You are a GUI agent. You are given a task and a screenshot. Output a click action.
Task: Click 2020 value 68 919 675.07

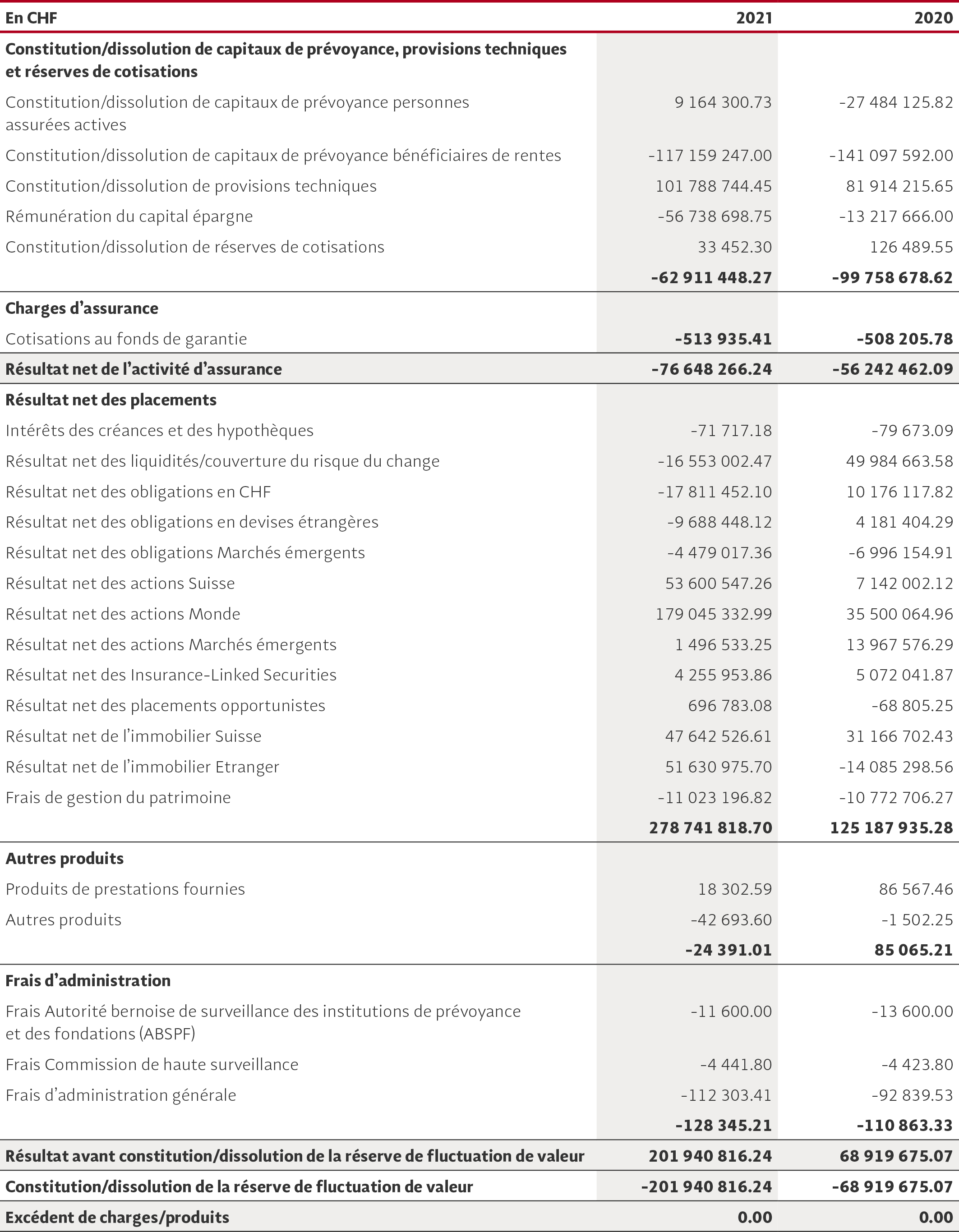pyautogui.click(x=896, y=1156)
